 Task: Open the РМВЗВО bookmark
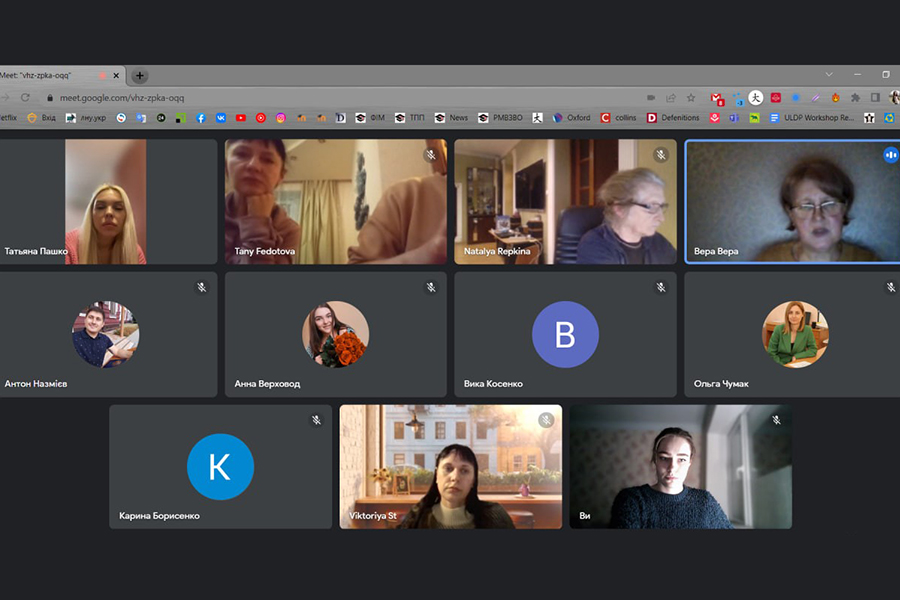click(x=501, y=118)
